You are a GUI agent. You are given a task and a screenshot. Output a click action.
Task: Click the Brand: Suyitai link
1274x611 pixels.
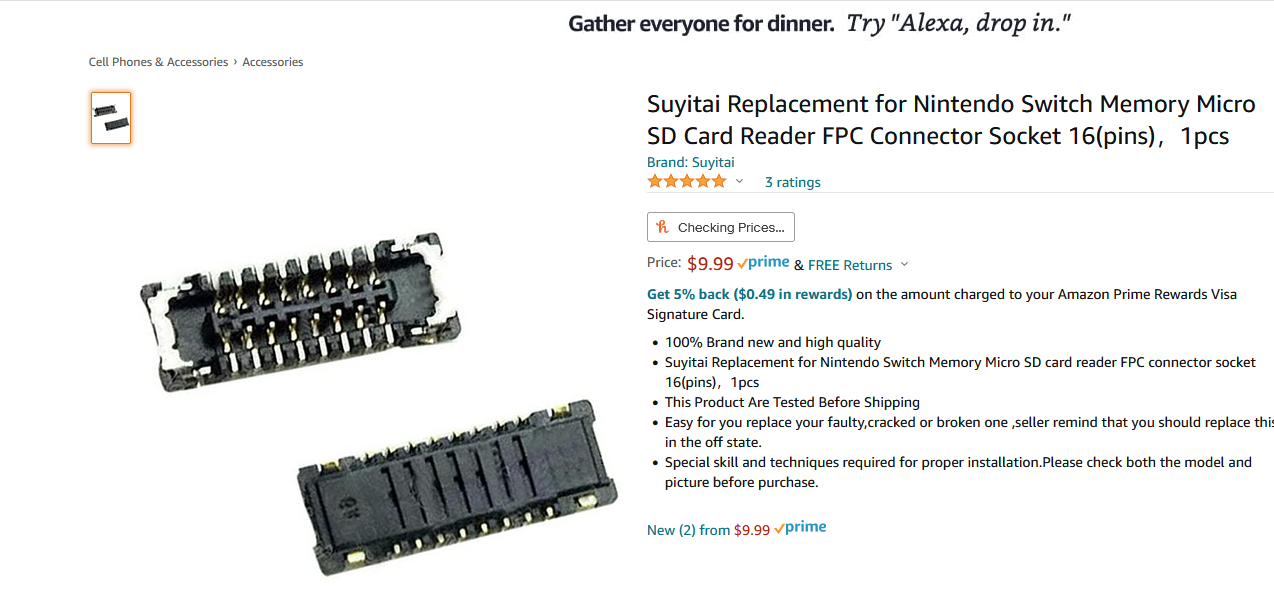click(691, 162)
